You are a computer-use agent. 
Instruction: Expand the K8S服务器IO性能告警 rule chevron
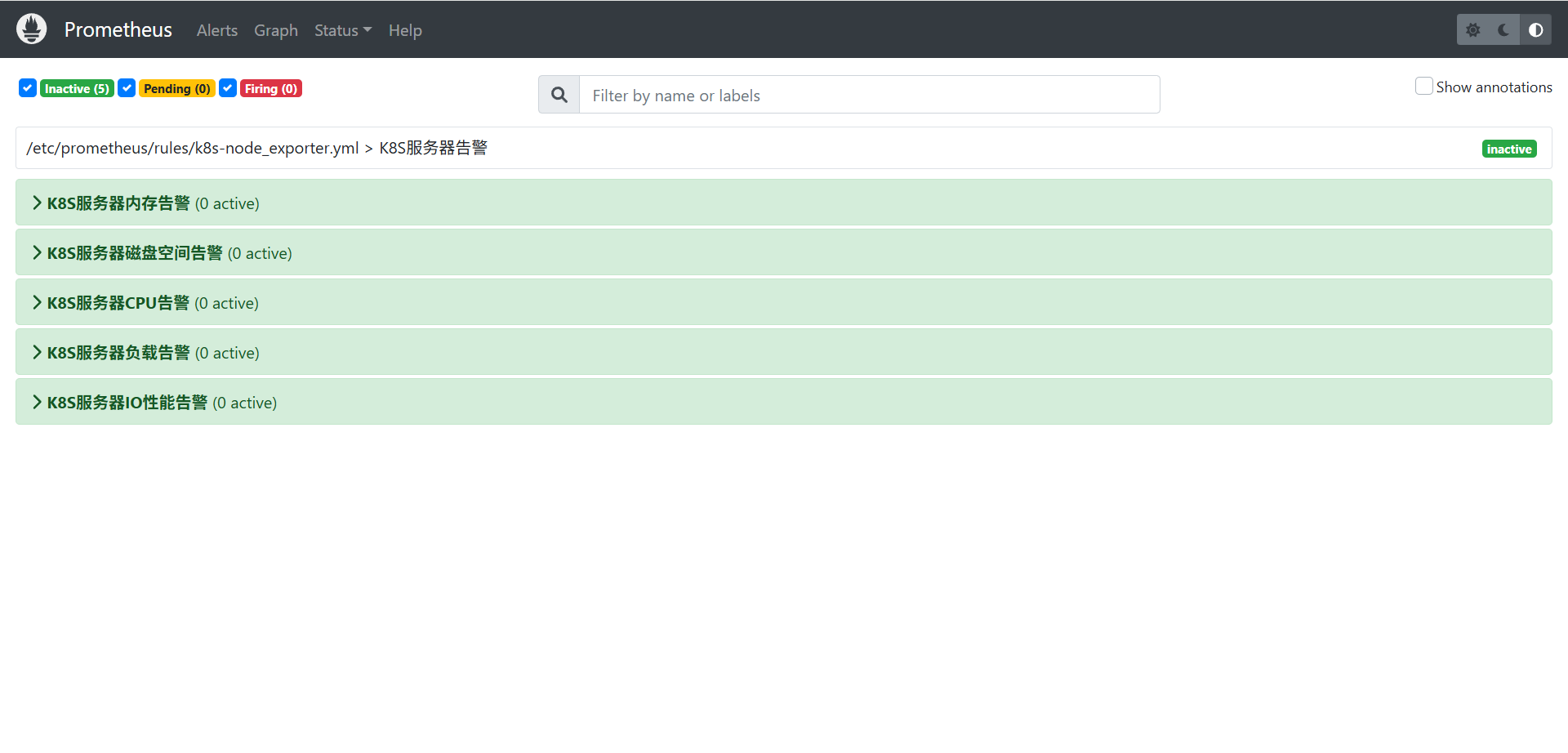[x=37, y=402]
